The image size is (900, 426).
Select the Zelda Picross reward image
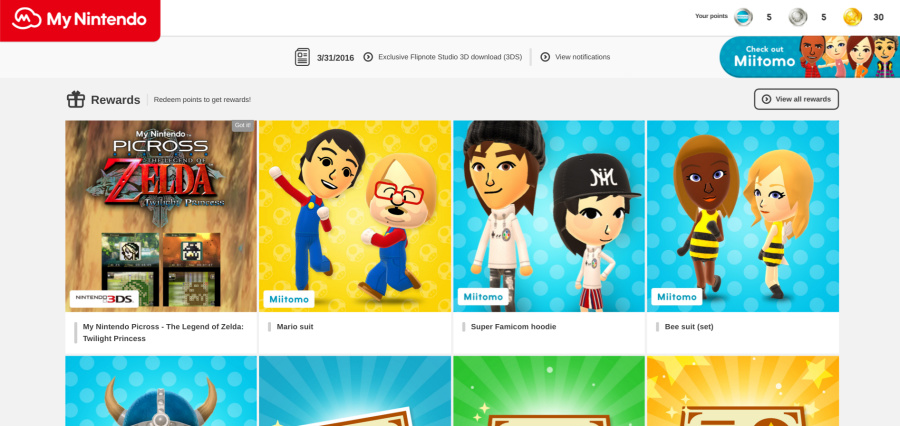[161, 216]
